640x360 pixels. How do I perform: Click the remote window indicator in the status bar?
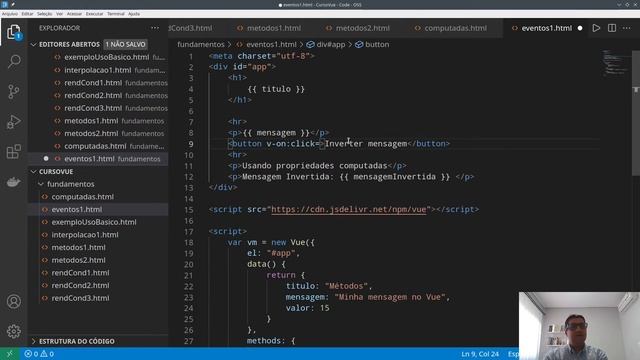(9, 354)
